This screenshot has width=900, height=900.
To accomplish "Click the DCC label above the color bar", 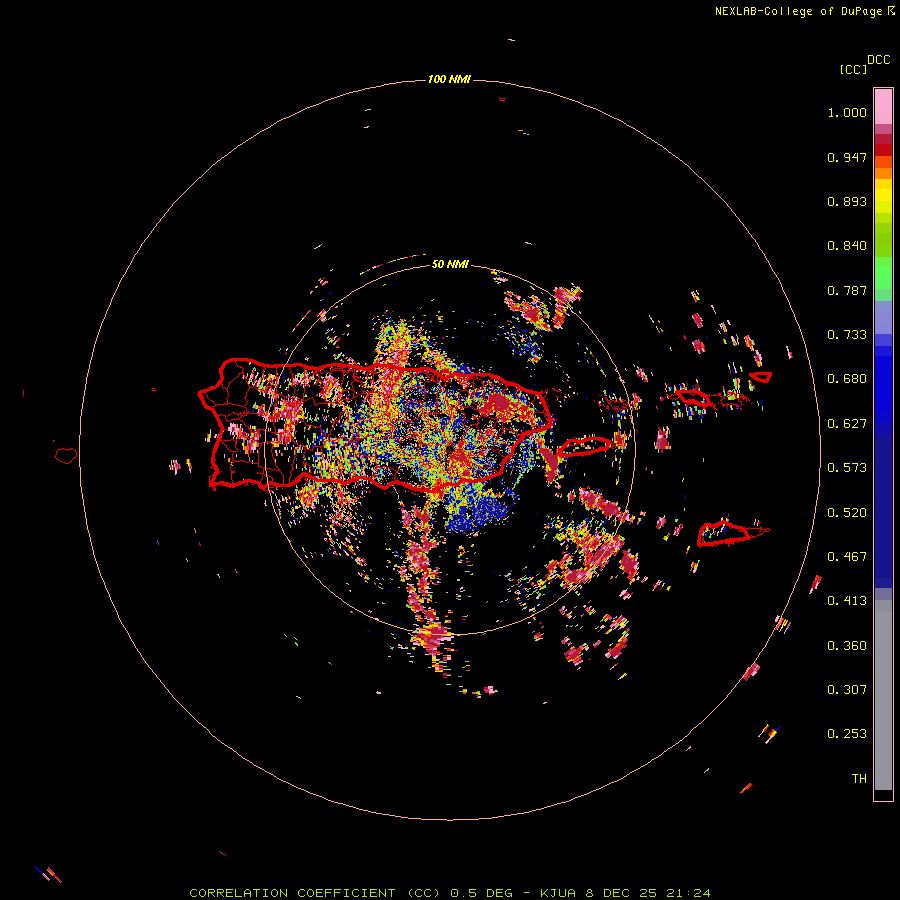I will click(879, 60).
